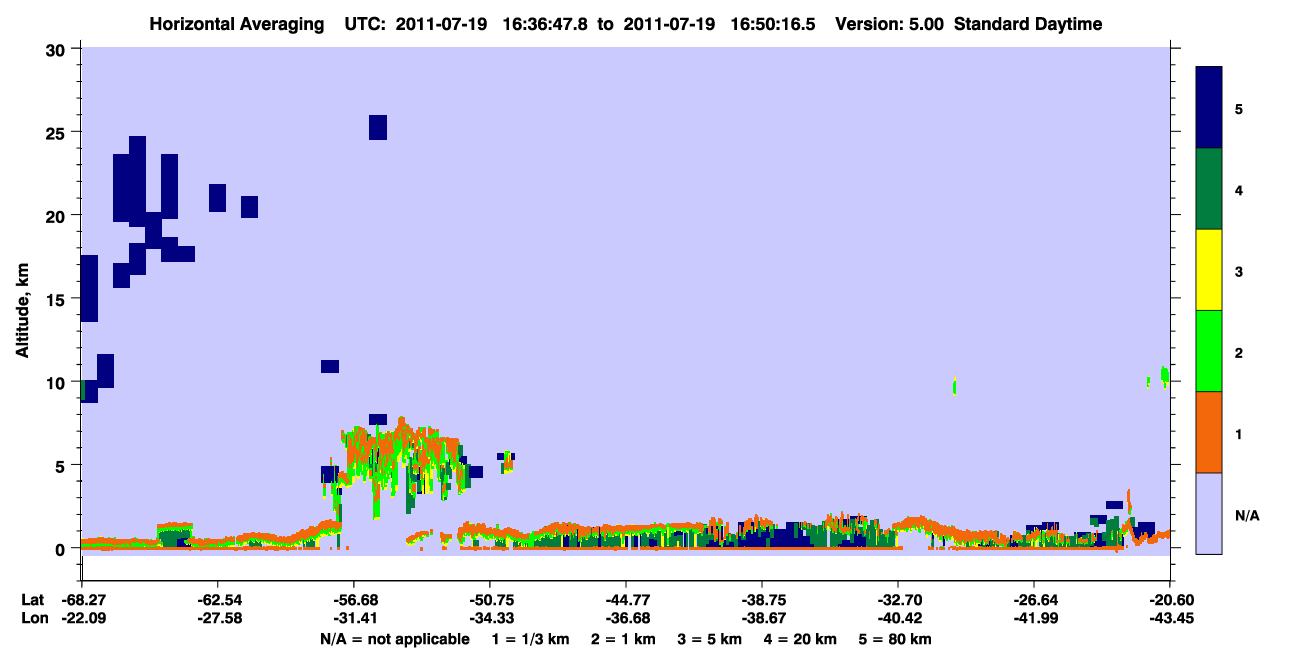Click the lavender N/A colorbar segment
The image size is (1300, 667).
[1209, 513]
